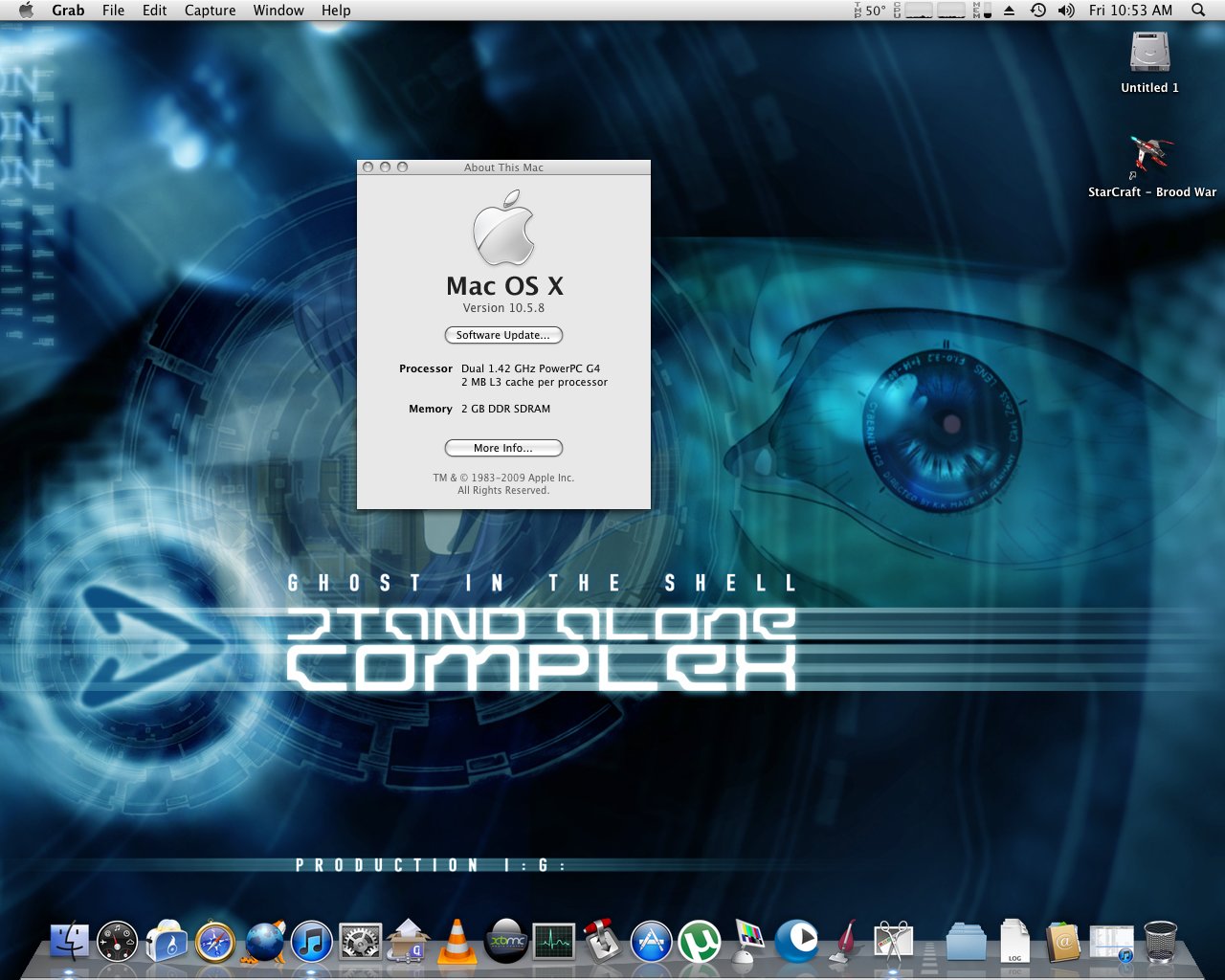Restore the minimized iTunes window in dock

coord(1111,943)
